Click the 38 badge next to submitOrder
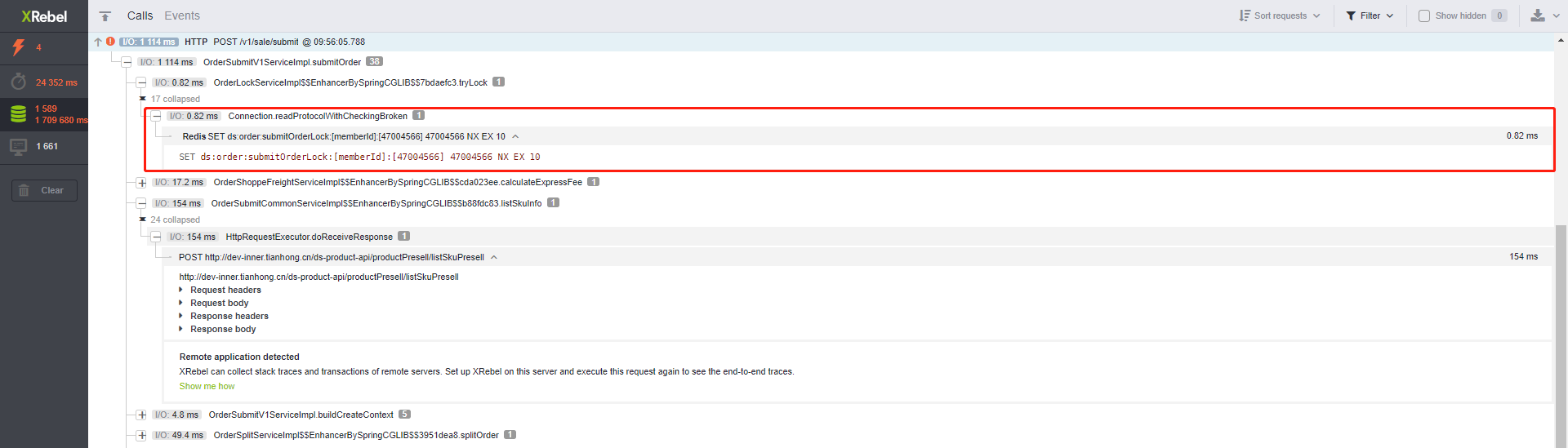Image resolution: width=1568 pixels, height=448 pixels. tap(374, 61)
